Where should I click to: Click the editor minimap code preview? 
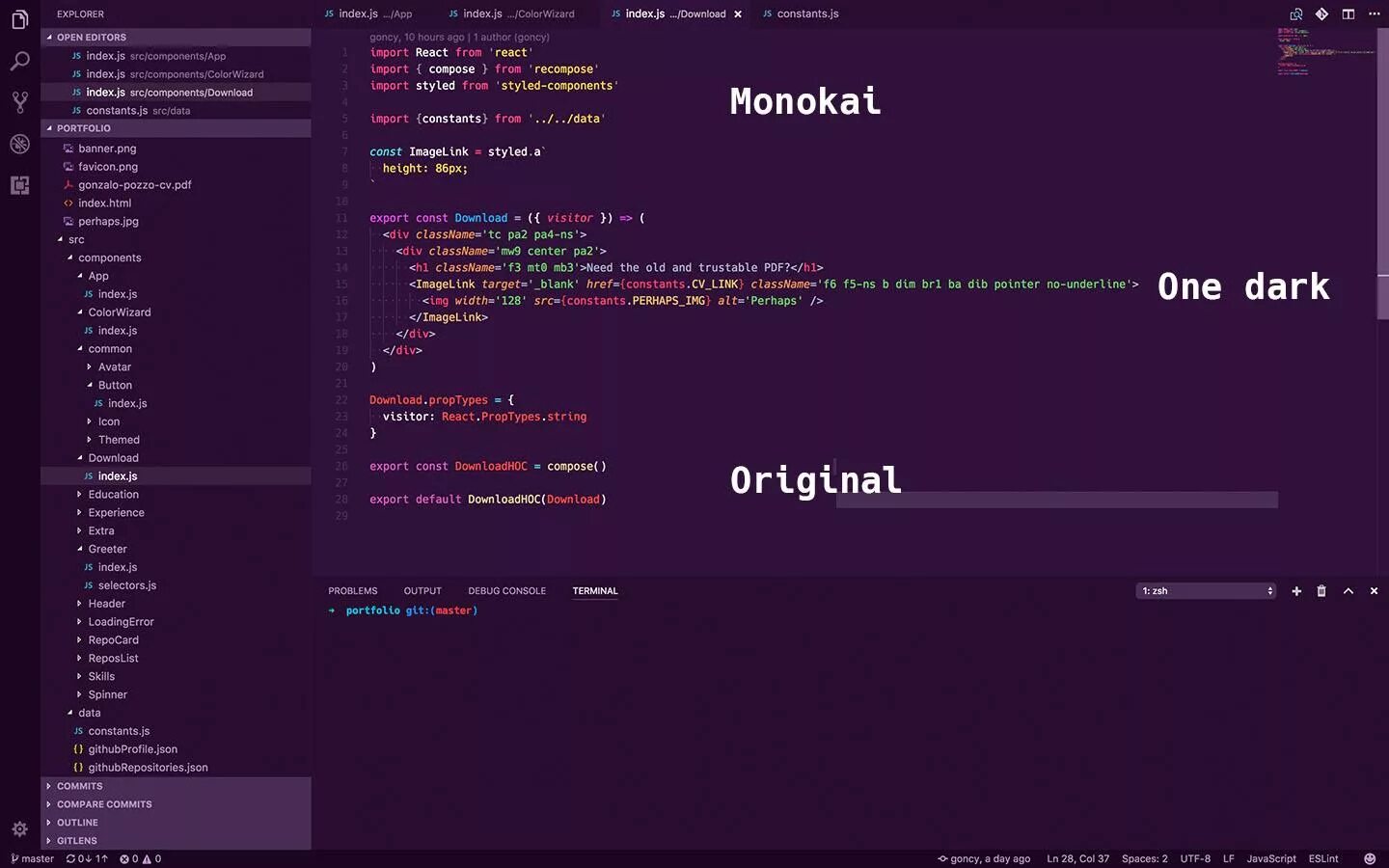tap(1326, 51)
